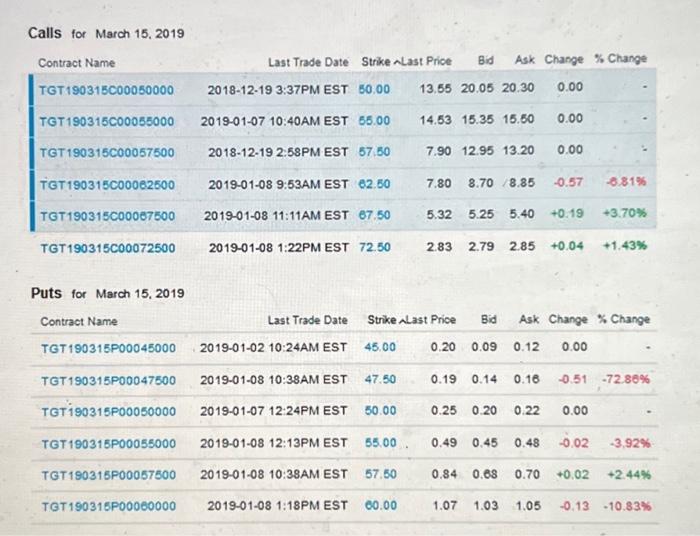Click the Puts Ask column header

coord(529,319)
